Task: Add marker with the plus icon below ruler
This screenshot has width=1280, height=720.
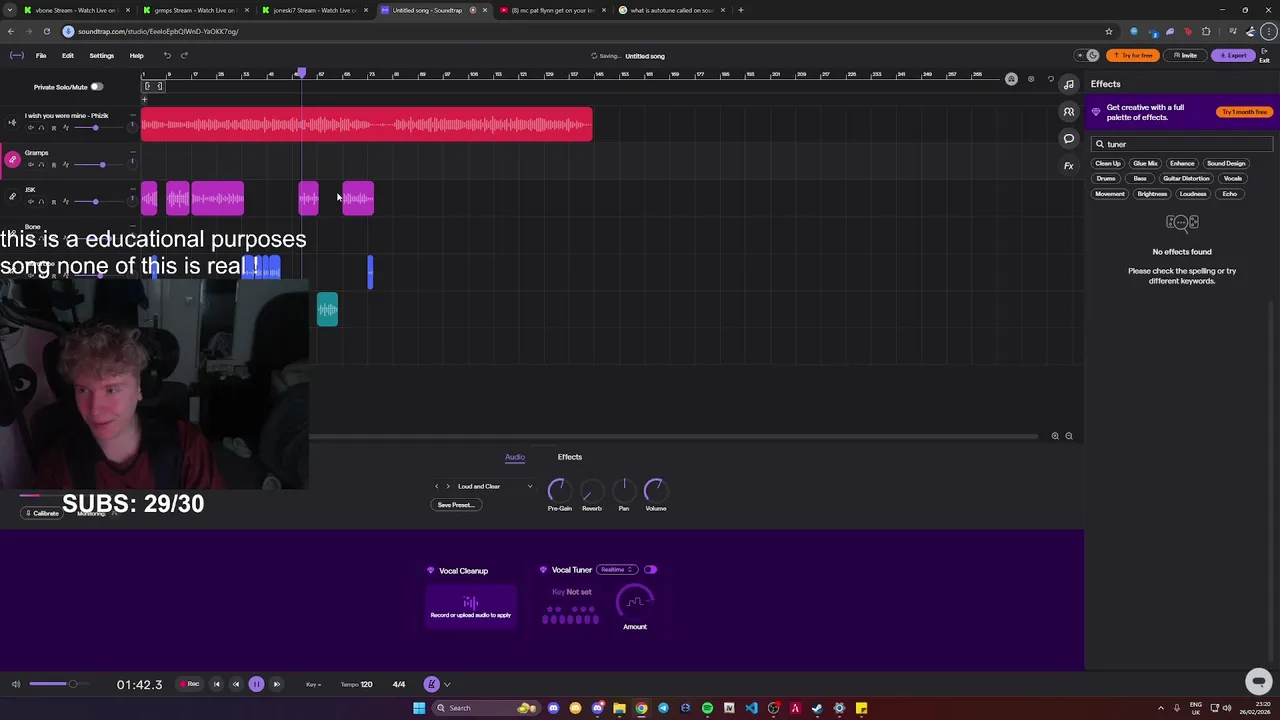Action: (x=144, y=99)
